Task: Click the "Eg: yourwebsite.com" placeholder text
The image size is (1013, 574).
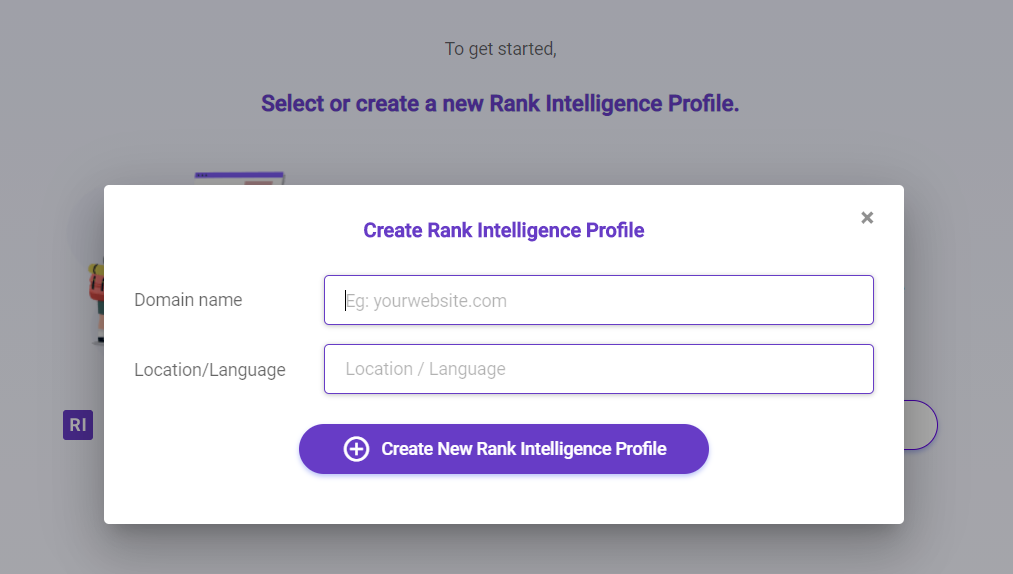Action: pos(426,301)
